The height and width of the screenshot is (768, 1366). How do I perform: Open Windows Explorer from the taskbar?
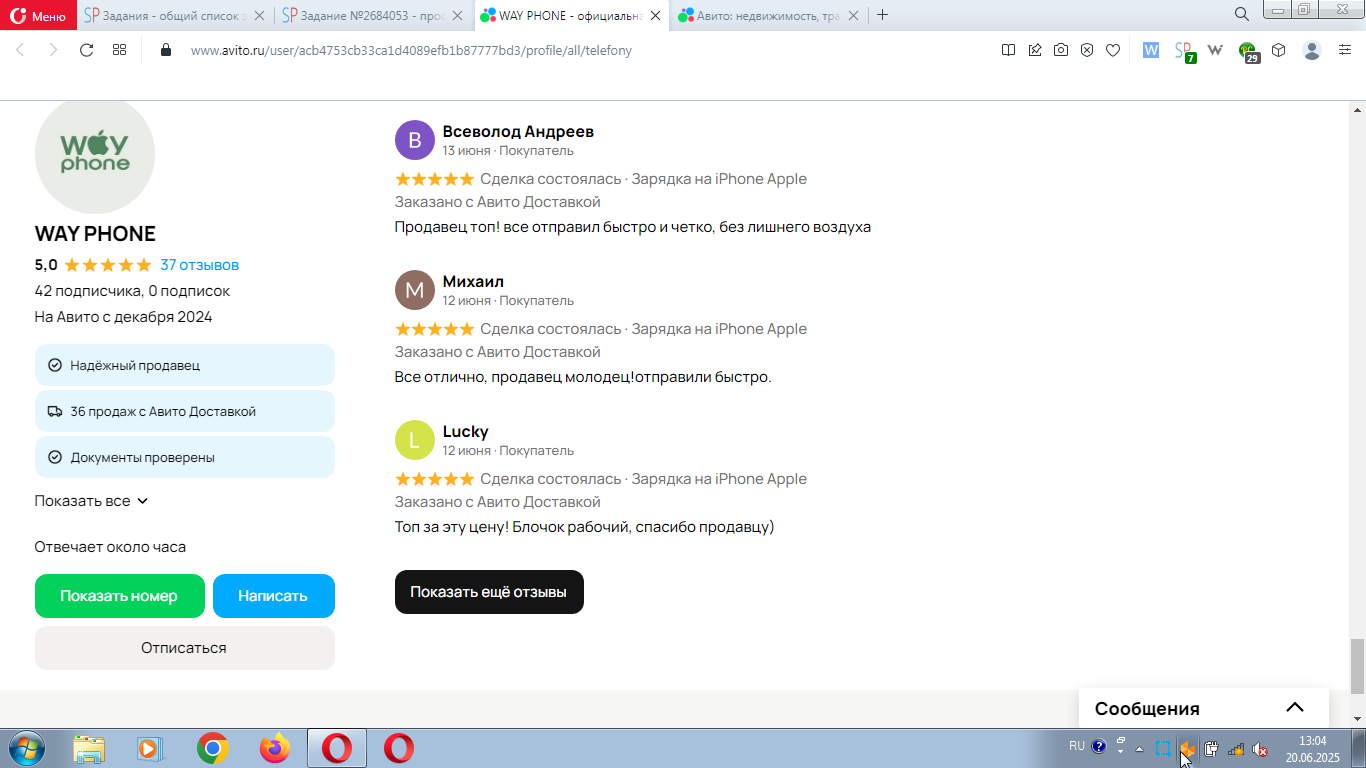[x=89, y=748]
